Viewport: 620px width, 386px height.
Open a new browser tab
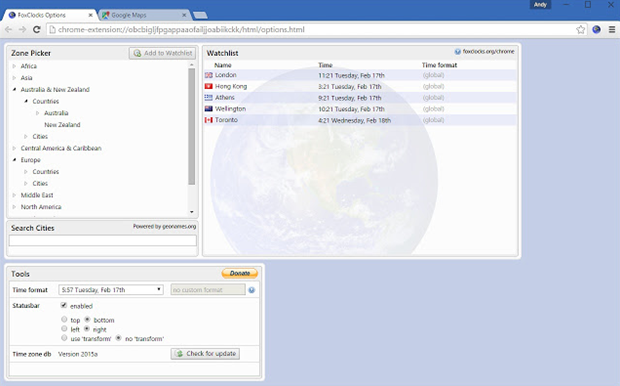pyautogui.click(x=200, y=15)
